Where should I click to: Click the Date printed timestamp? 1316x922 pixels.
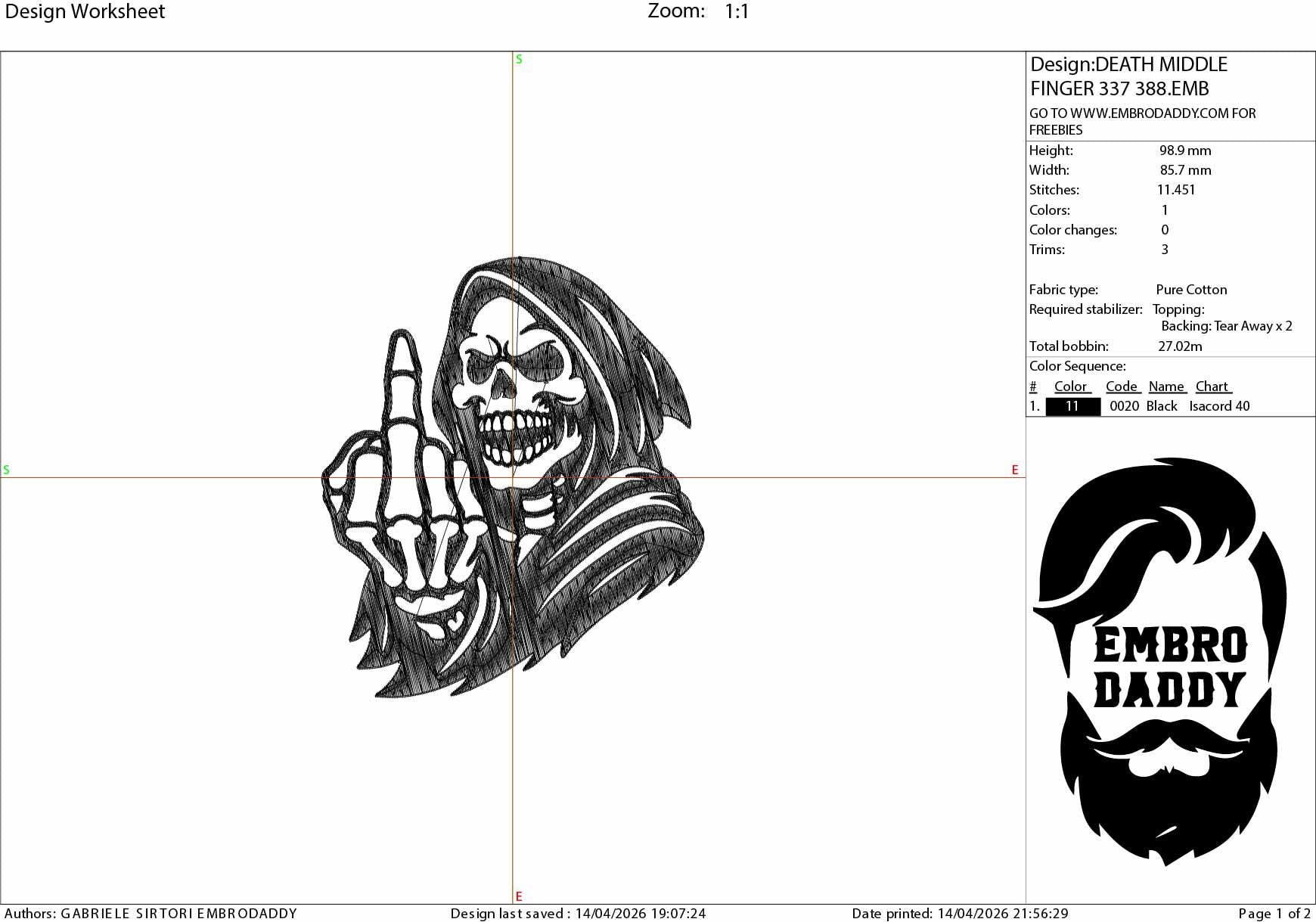point(960,914)
